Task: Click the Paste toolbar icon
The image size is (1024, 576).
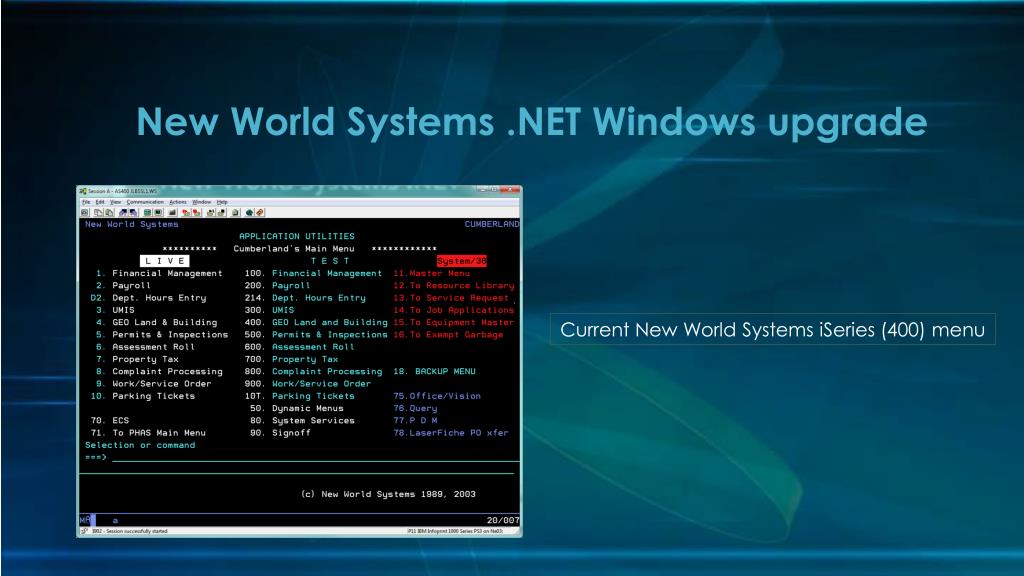Action: click(x=109, y=212)
